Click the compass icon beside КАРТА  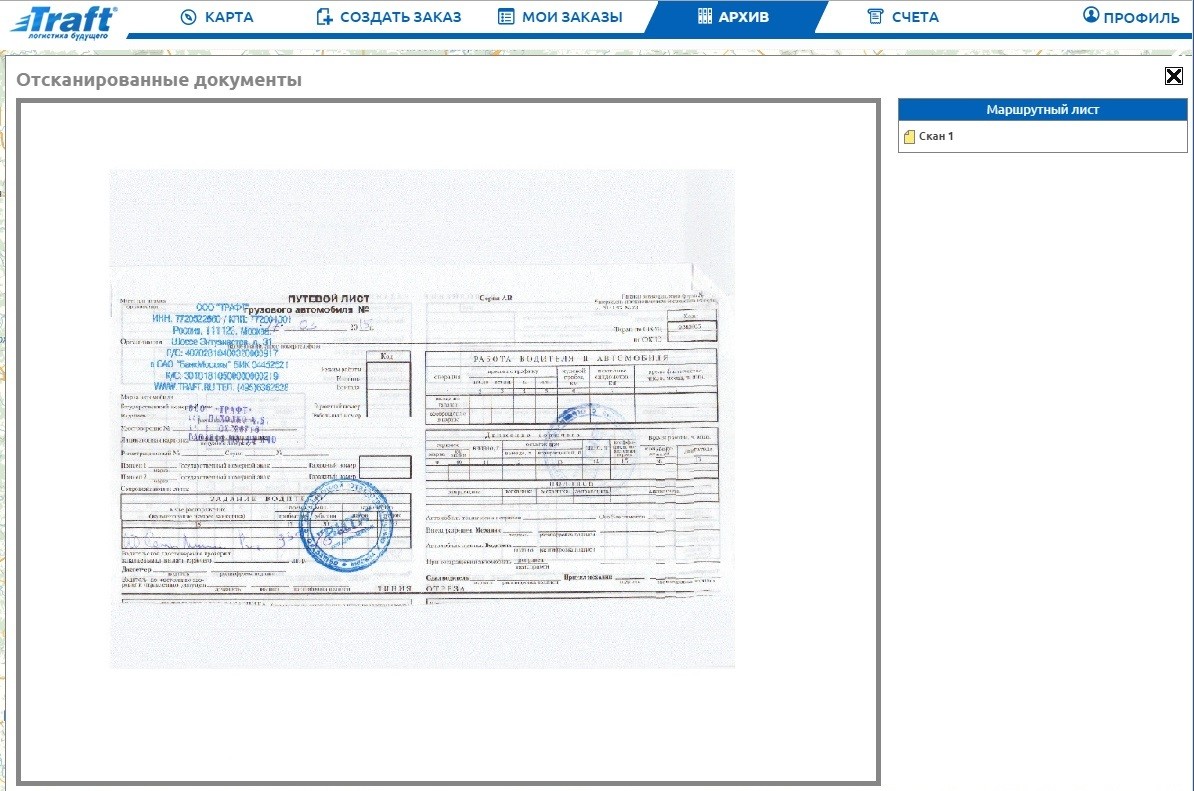[x=188, y=17]
